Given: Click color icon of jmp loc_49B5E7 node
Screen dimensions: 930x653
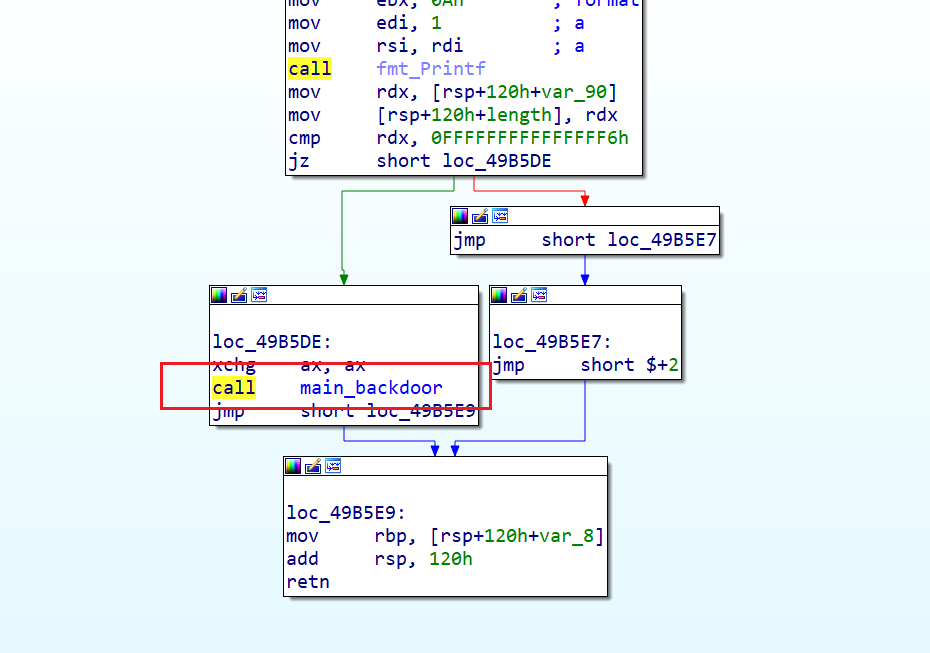Looking at the screenshot, I should 460,216.
